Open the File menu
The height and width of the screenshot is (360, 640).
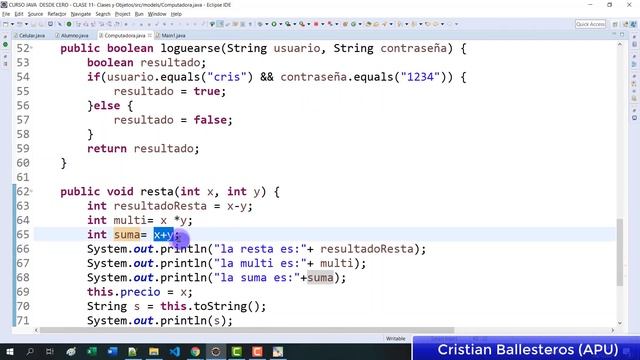pos(6,14)
